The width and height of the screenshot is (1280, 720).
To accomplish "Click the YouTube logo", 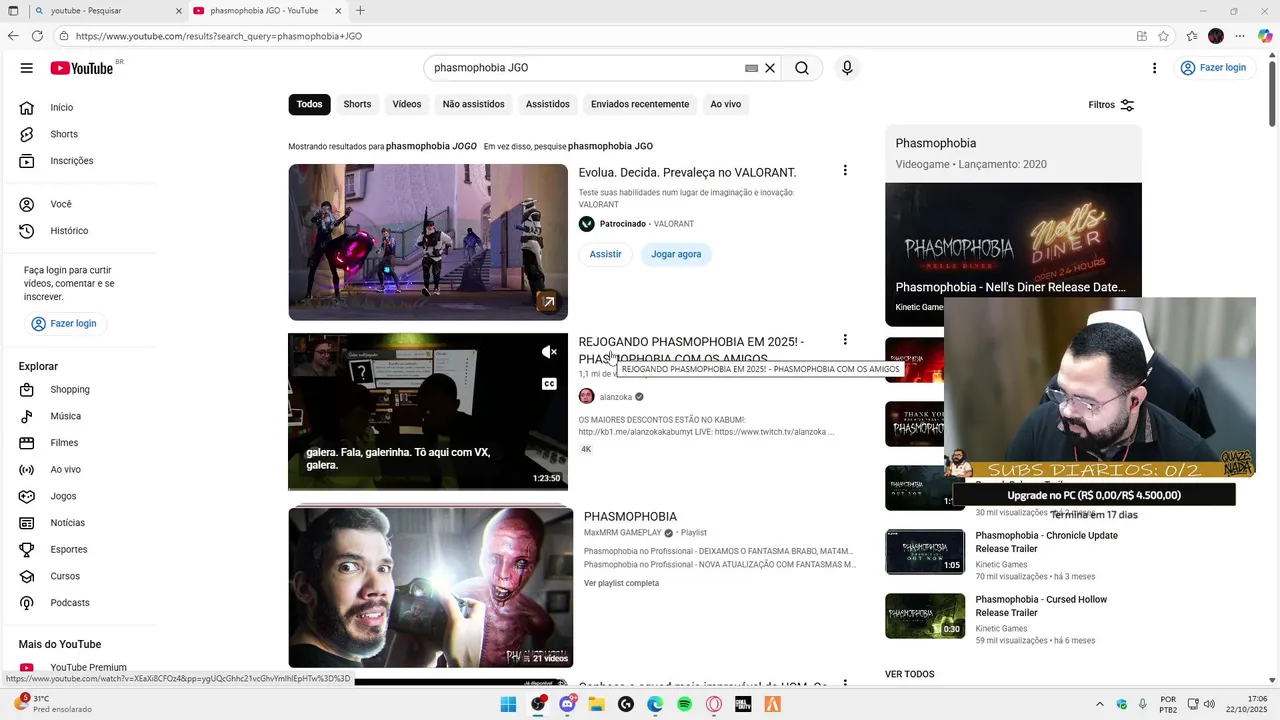I will click(82, 68).
